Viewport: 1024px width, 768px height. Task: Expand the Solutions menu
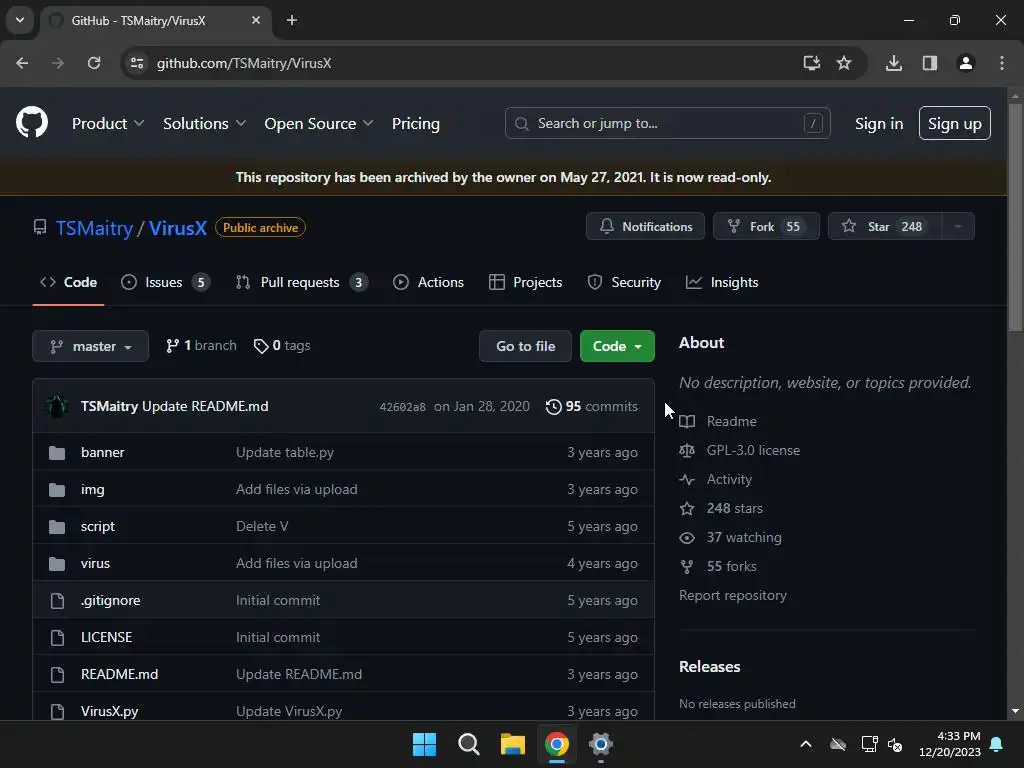[204, 123]
